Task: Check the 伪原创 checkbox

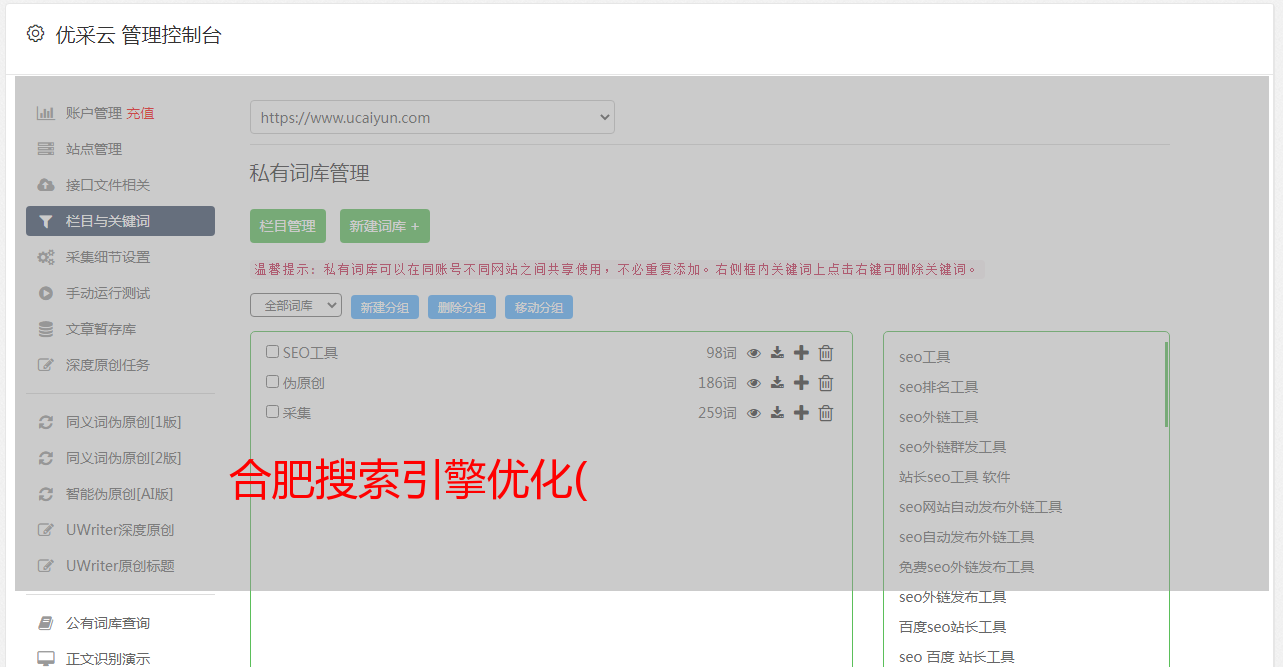Action: (272, 382)
